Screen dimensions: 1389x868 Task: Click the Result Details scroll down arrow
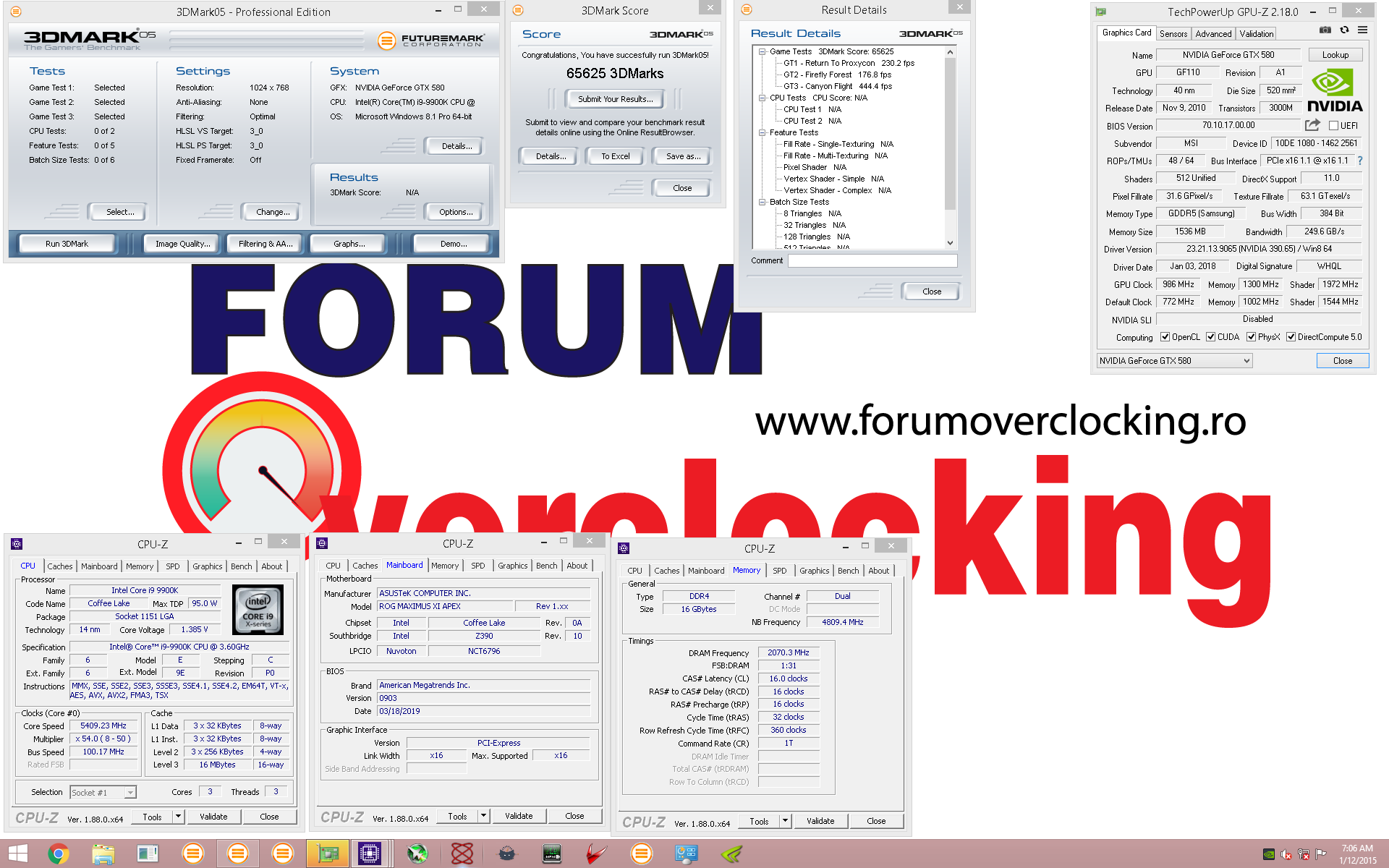pyautogui.click(x=950, y=243)
